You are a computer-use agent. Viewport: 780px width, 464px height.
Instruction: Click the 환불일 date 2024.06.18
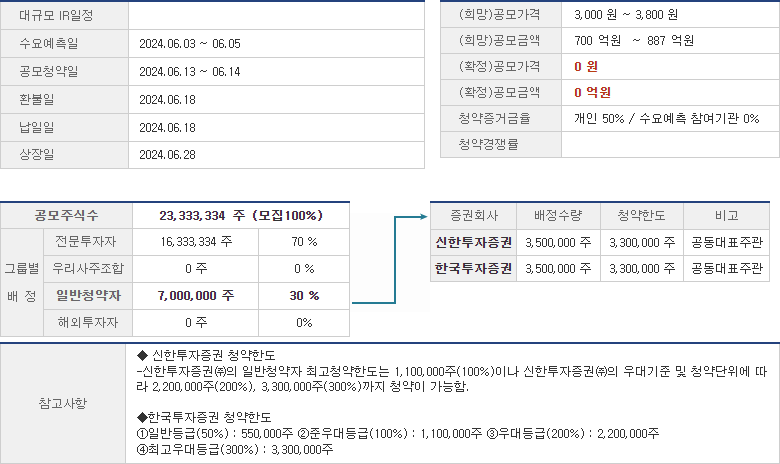pyautogui.click(x=167, y=100)
